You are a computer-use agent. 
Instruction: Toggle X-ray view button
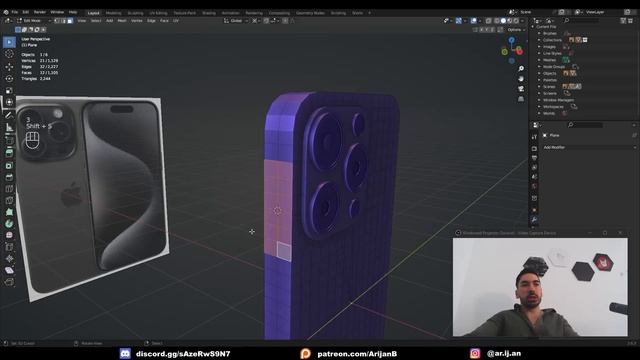coord(489,20)
